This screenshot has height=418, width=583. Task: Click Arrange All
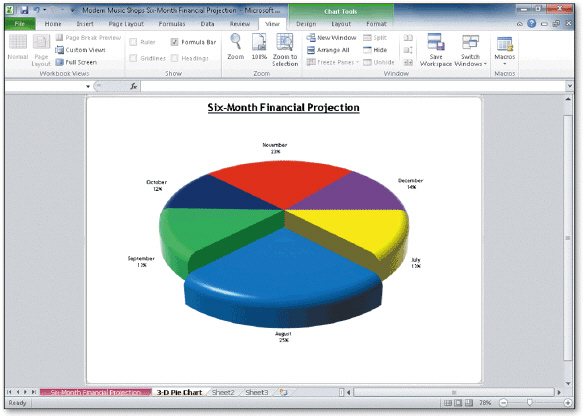(328, 50)
